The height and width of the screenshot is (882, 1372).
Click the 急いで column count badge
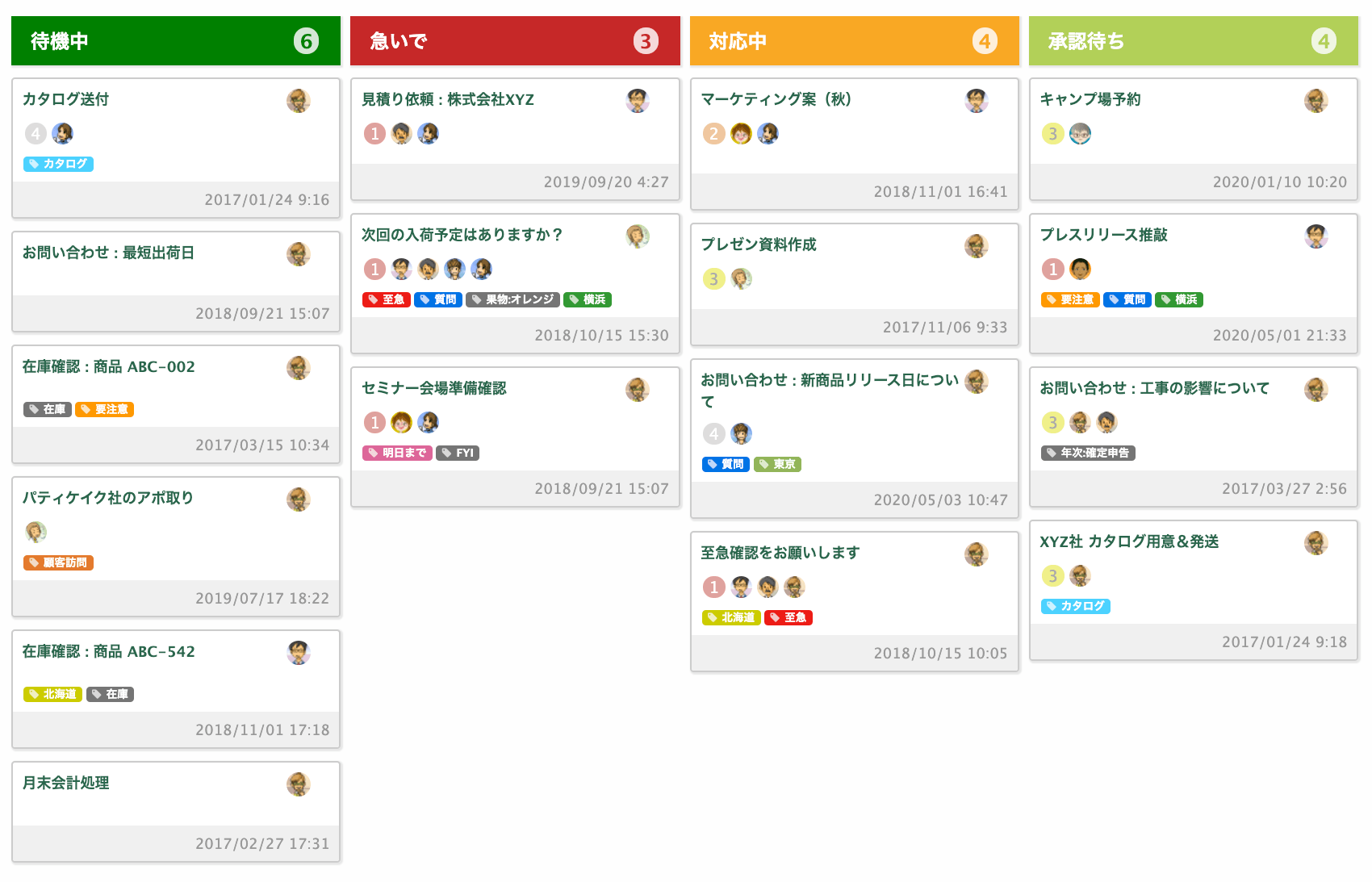click(645, 41)
